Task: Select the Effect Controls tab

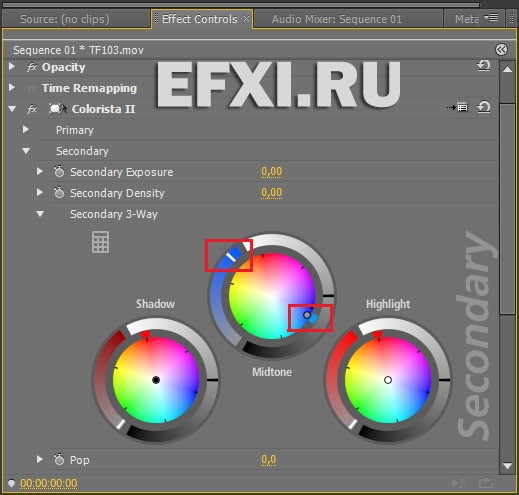Action: [x=199, y=19]
